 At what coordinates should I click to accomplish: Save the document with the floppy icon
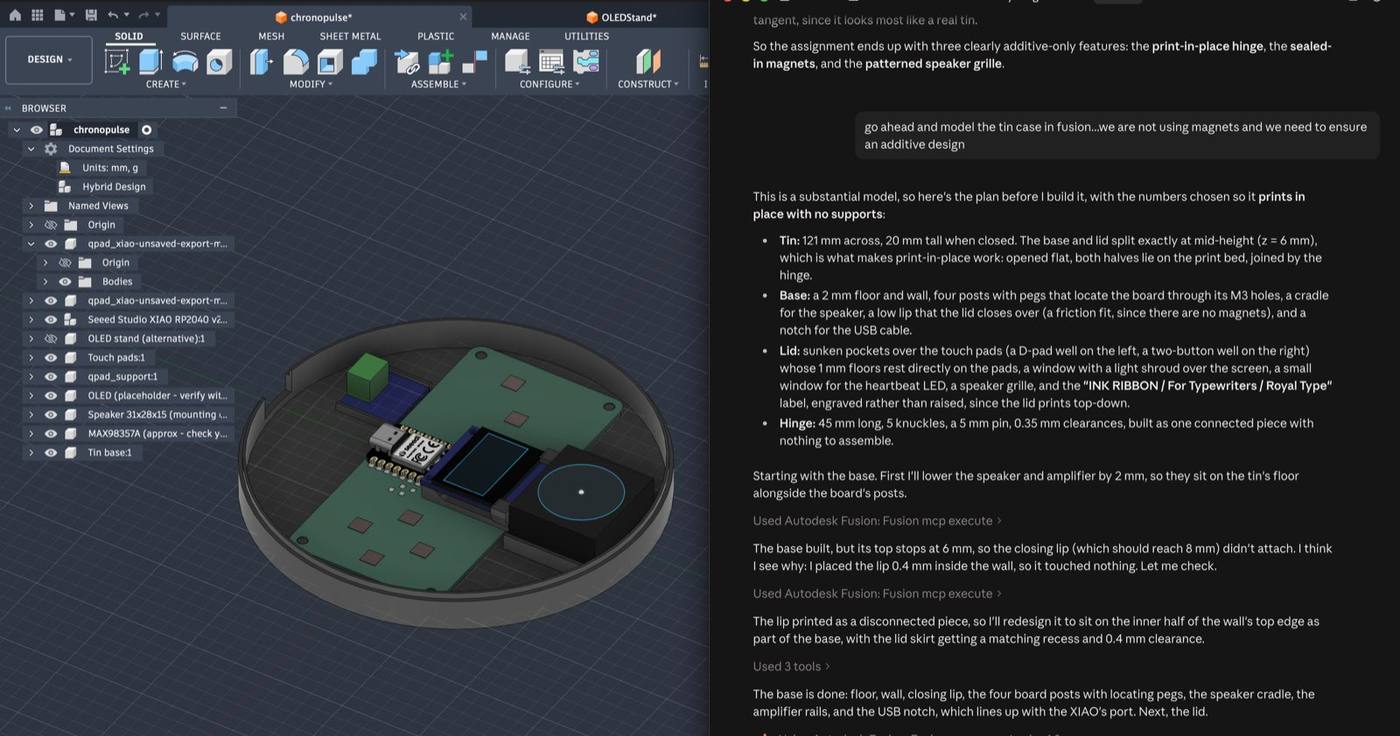[91, 15]
